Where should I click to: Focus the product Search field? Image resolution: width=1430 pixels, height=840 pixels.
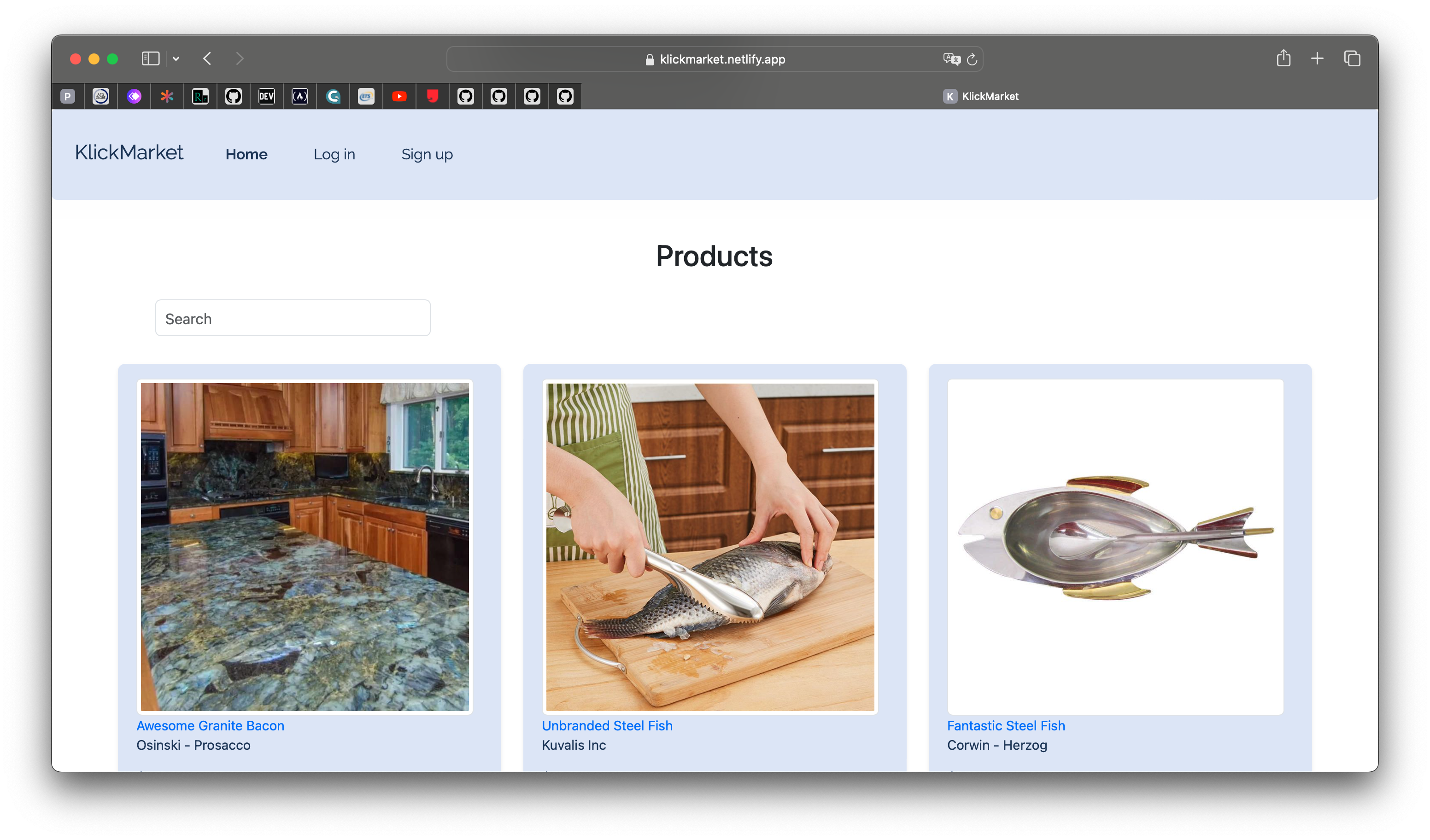coord(293,318)
